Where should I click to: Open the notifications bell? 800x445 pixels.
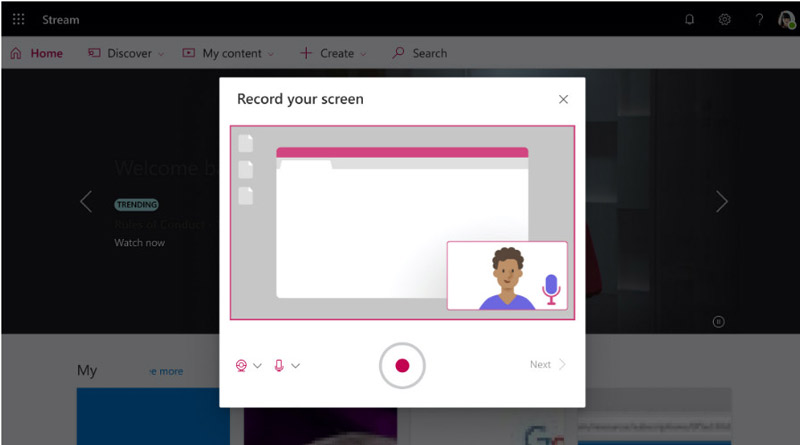point(689,19)
